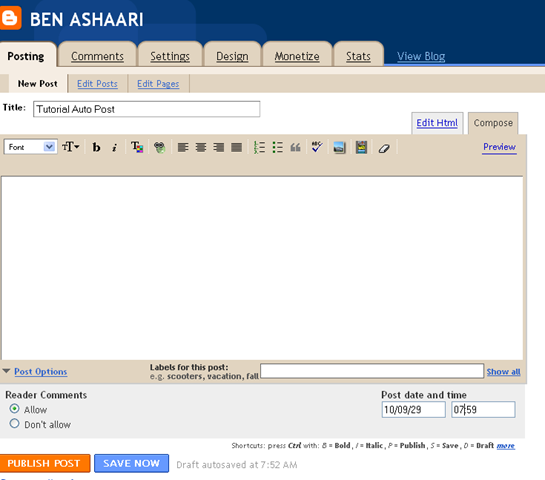Image resolution: width=545 pixels, height=480 pixels.
Task: Collapse the Post Options triangle
Action: tap(6, 371)
